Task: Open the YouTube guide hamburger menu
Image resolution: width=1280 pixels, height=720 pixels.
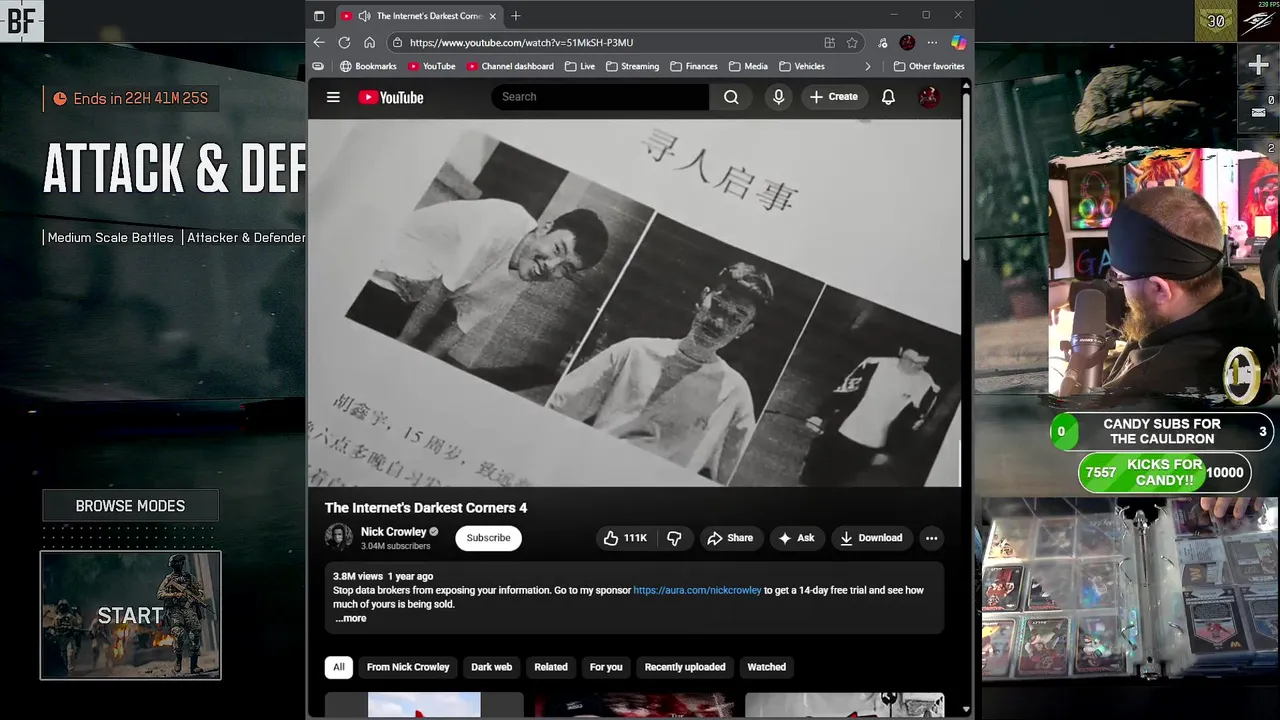Action: coord(333,97)
